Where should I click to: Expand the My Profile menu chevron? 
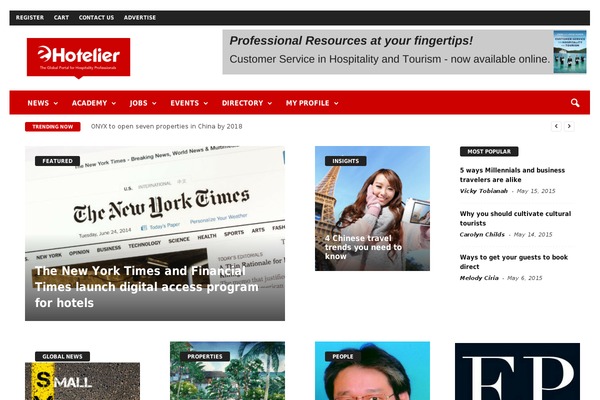pos(336,103)
